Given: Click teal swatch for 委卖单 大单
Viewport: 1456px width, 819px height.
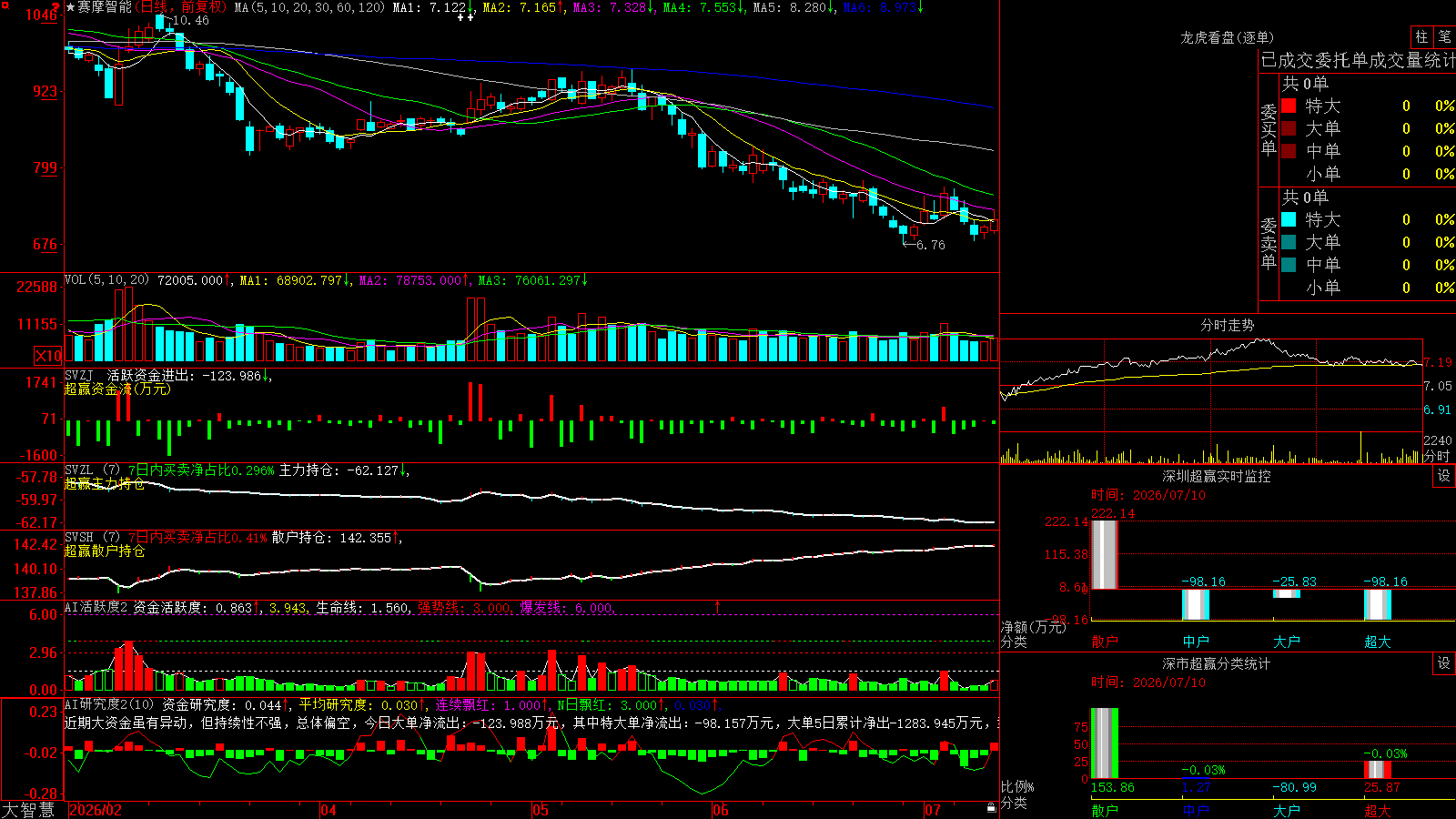Looking at the screenshot, I should tap(1289, 242).
